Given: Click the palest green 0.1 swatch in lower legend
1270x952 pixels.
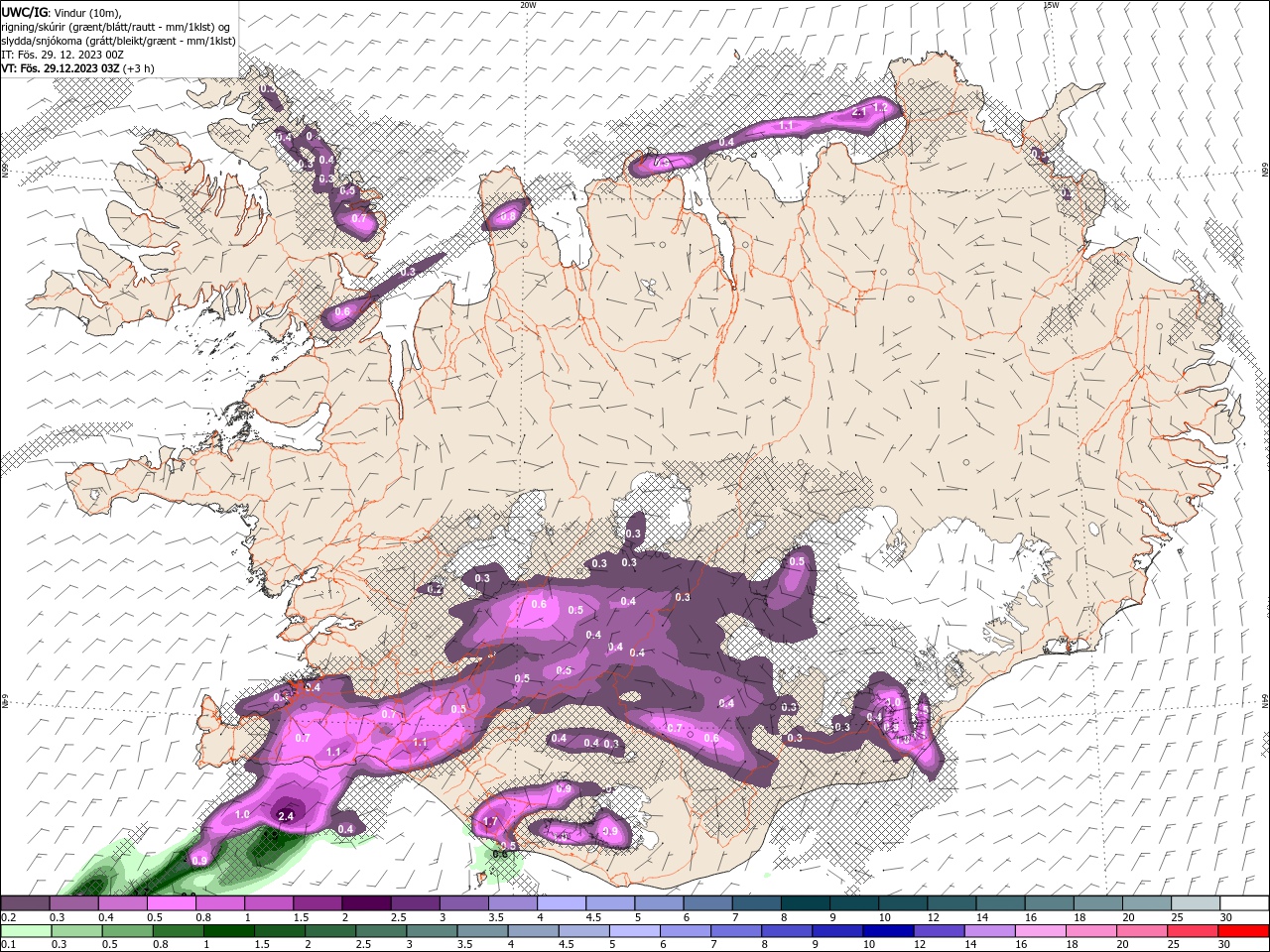Looking at the screenshot, I should tap(26, 931).
